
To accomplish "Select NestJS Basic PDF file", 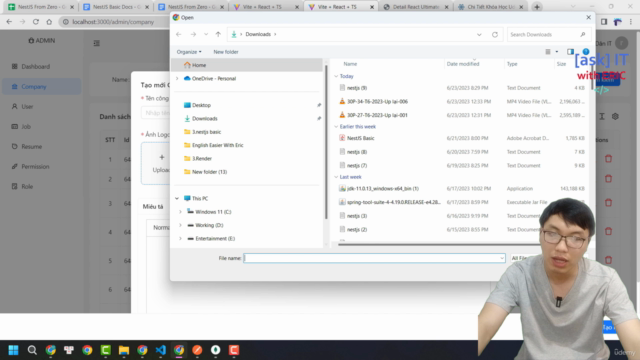I will tap(357, 138).
